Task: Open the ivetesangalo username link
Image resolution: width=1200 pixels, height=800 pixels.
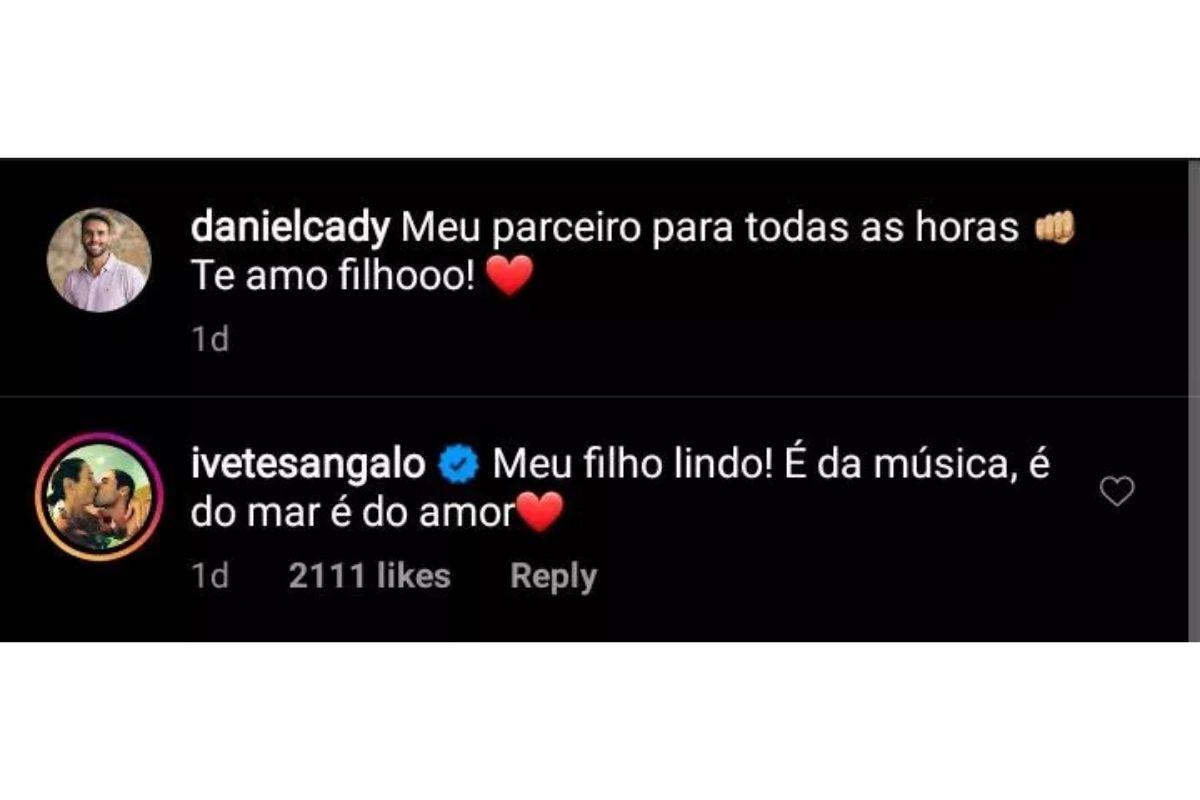Action: point(311,466)
